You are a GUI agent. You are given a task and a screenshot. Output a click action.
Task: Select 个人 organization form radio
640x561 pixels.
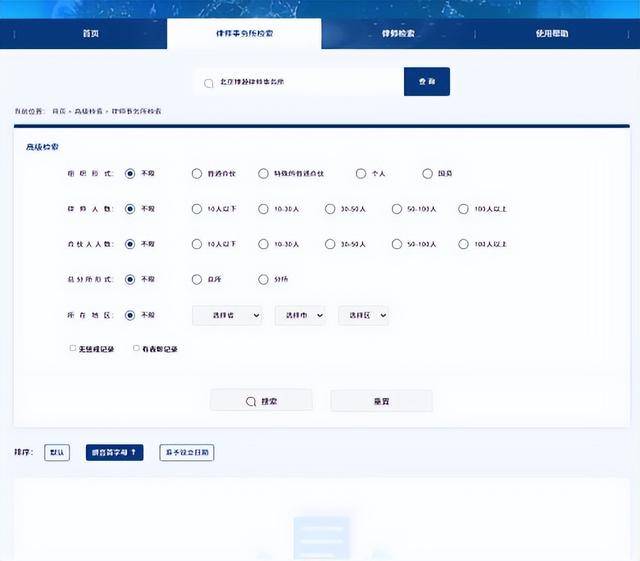[x=361, y=174]
